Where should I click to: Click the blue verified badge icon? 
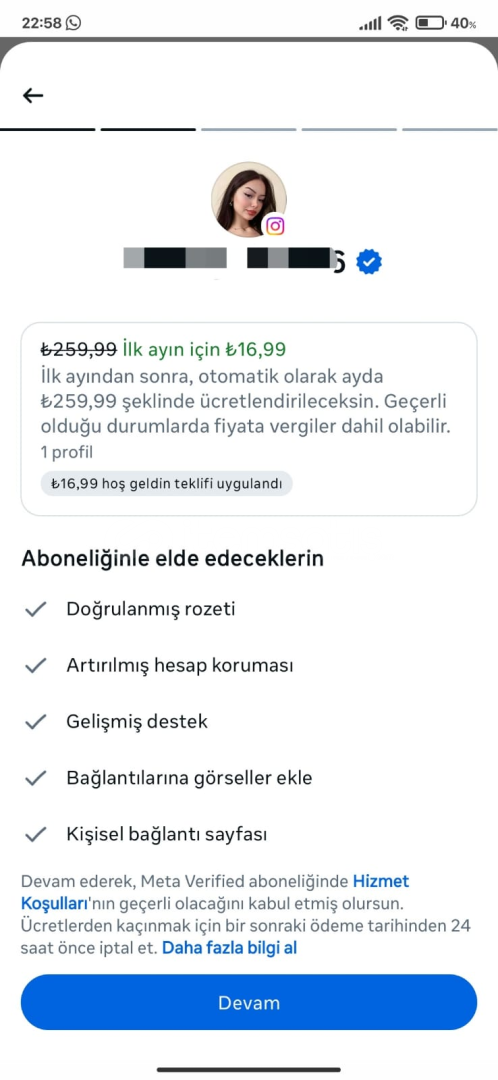click(369, 262)
